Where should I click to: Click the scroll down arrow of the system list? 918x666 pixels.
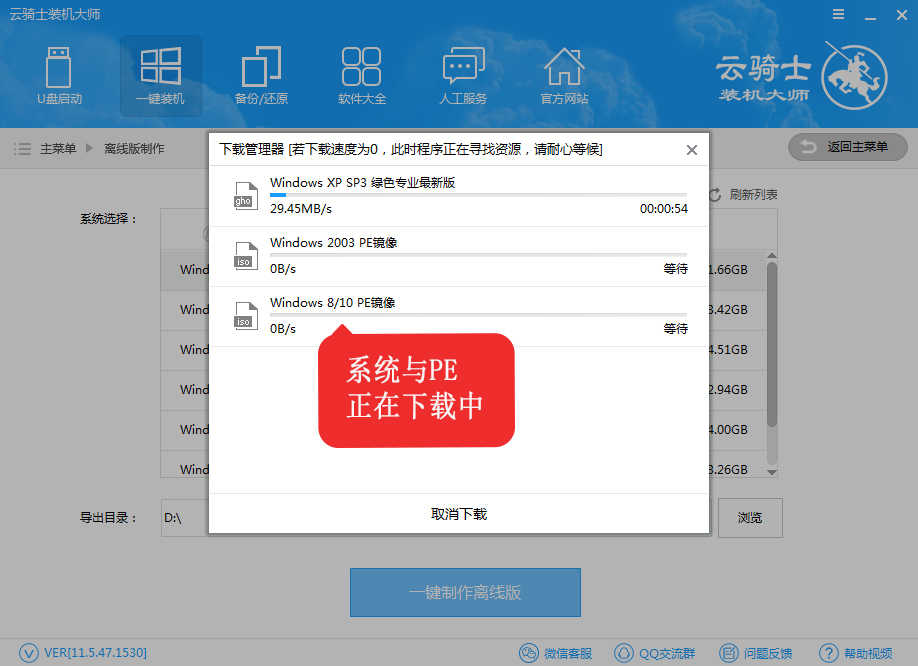pos(772,472)
